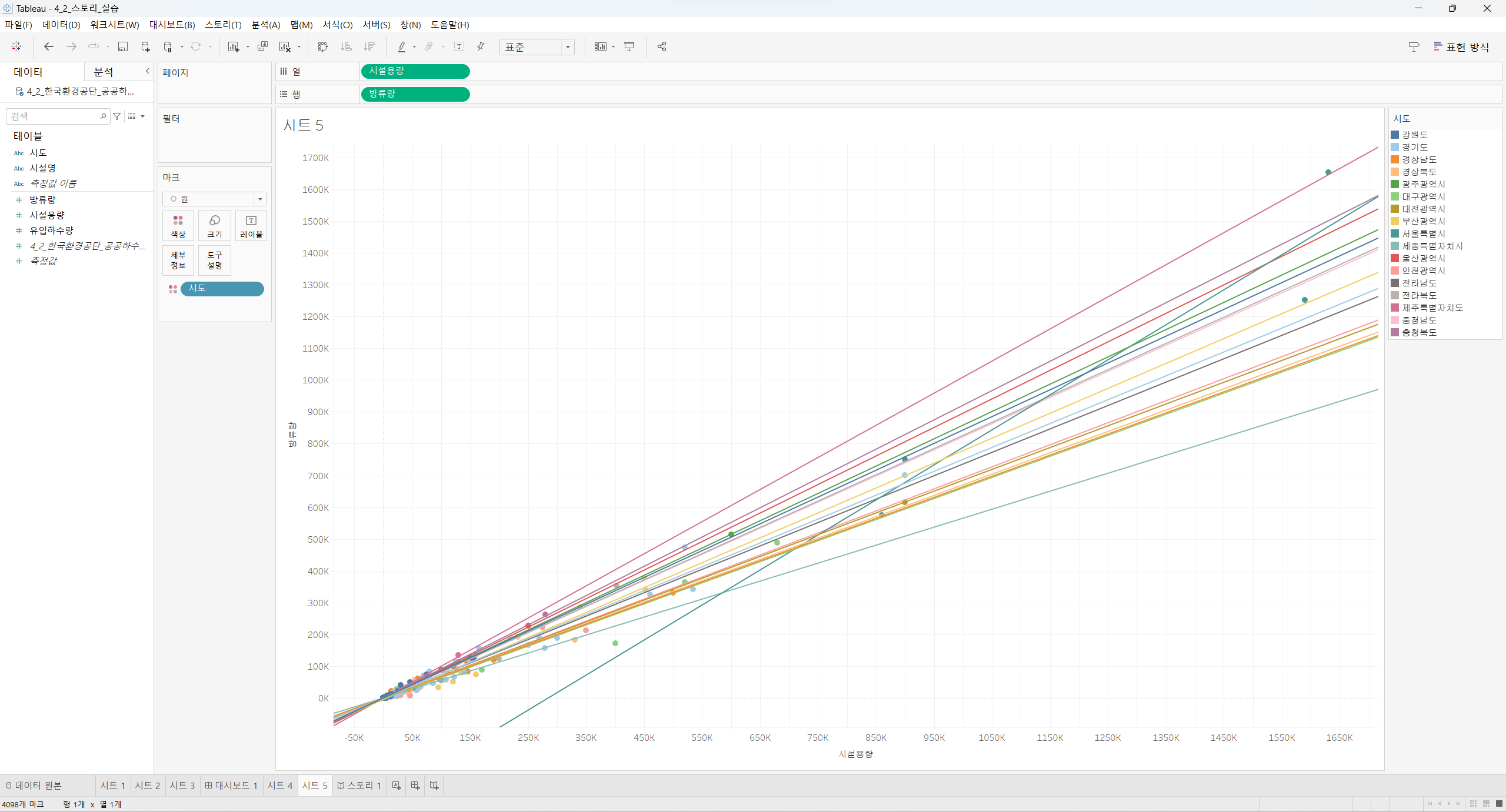Open the 분석(A) menu

tap(265, 25)
